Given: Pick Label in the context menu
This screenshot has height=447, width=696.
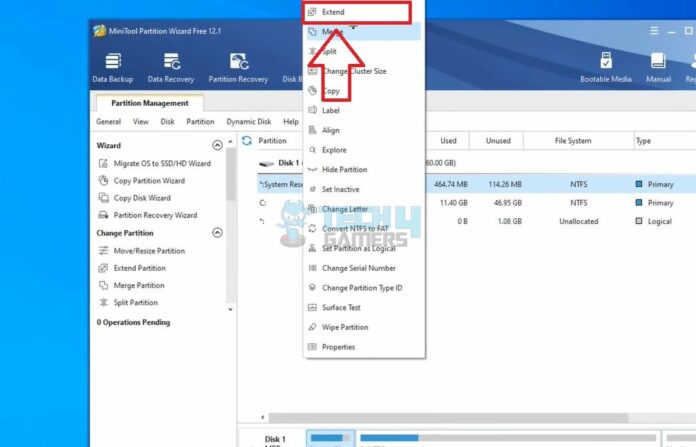Looking at the screenshot, I should pyautogui.click(x=364, y=111).
